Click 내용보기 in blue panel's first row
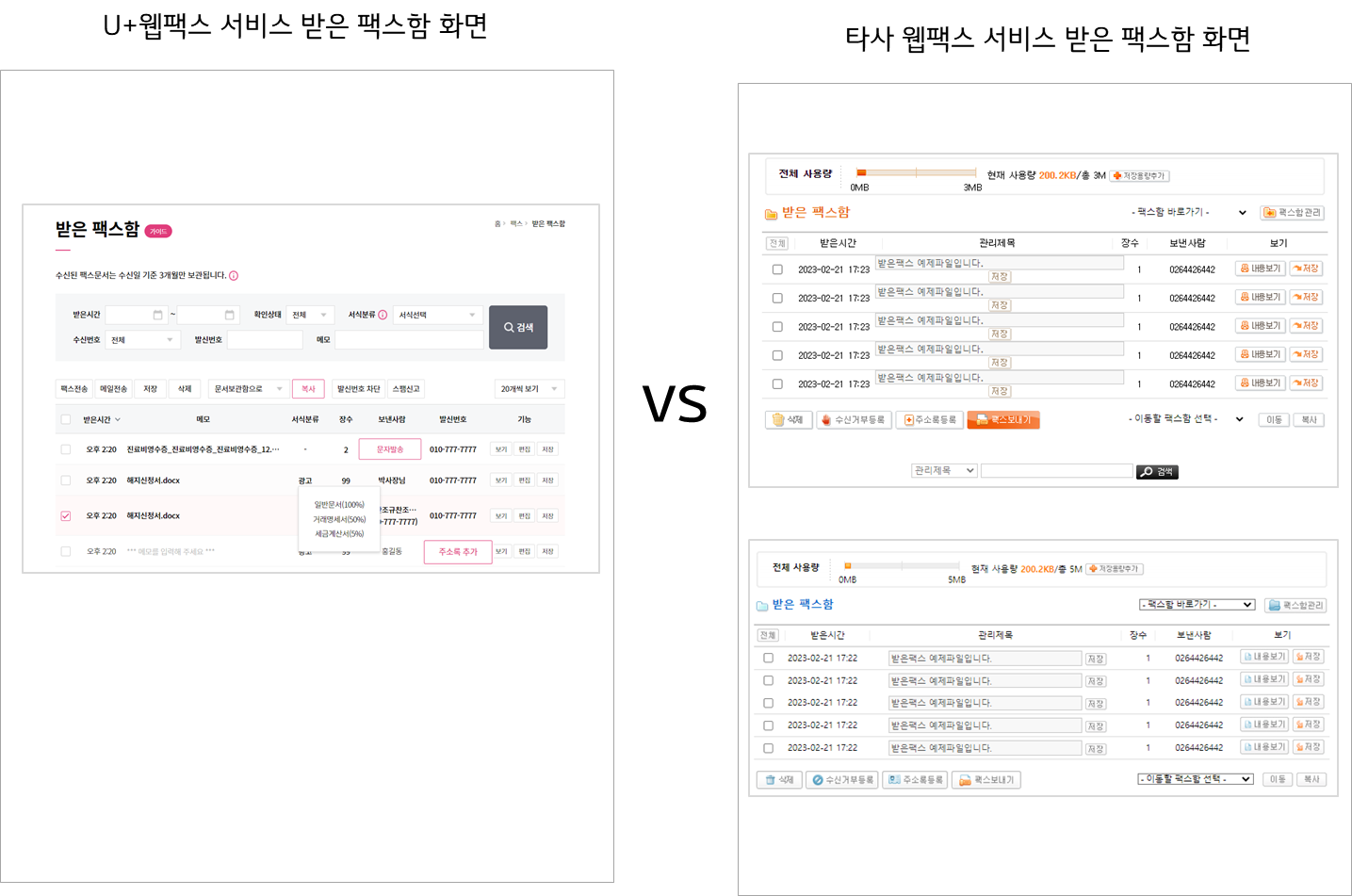Viewport: 1352px width, 896px height. tap(1264, 657)
